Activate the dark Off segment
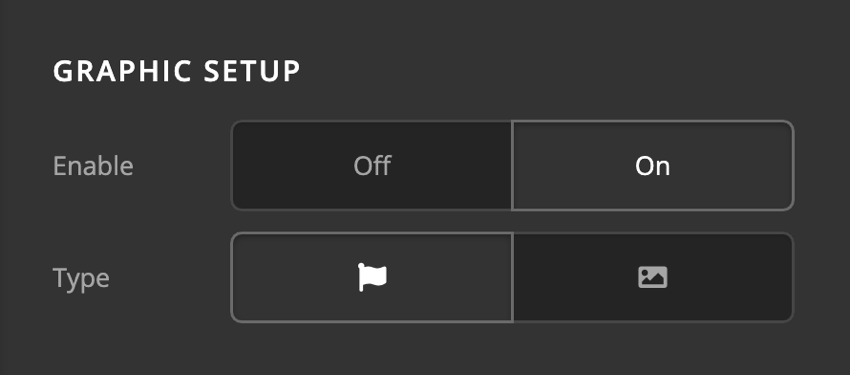Screen dimensions: 850x375 point(372,165)
